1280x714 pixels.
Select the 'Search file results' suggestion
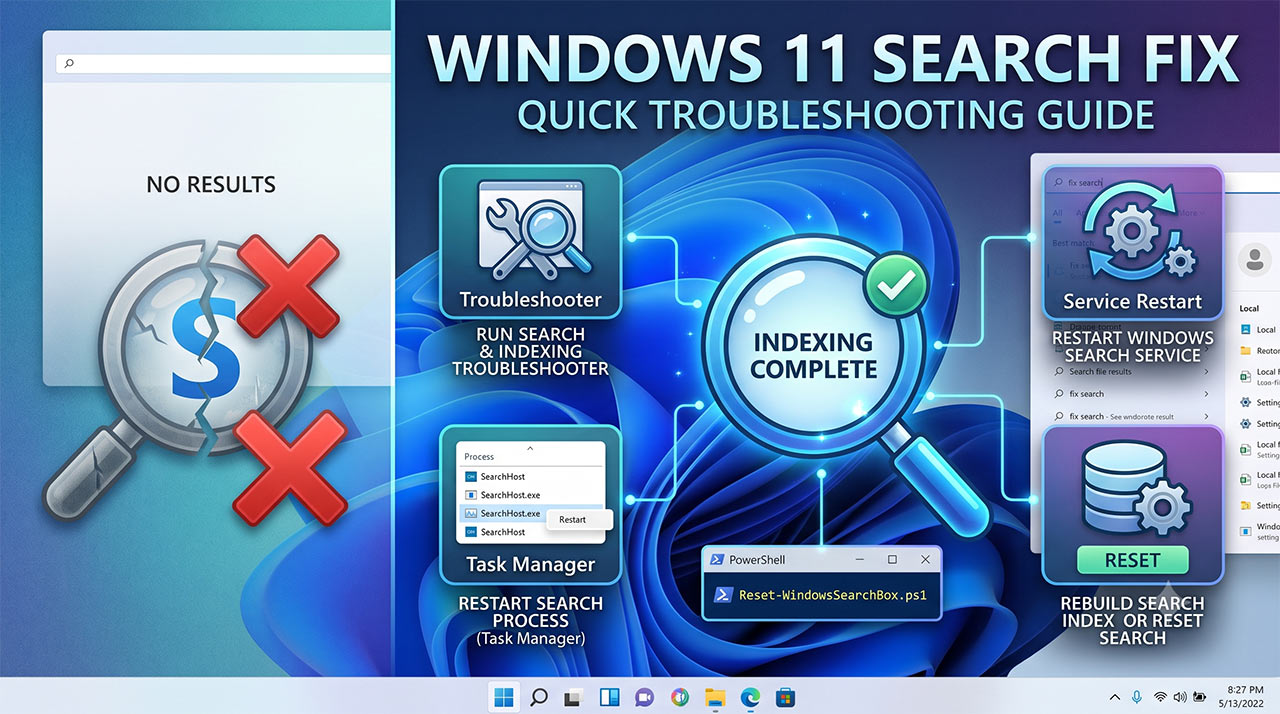click(x=1130, y=371)
